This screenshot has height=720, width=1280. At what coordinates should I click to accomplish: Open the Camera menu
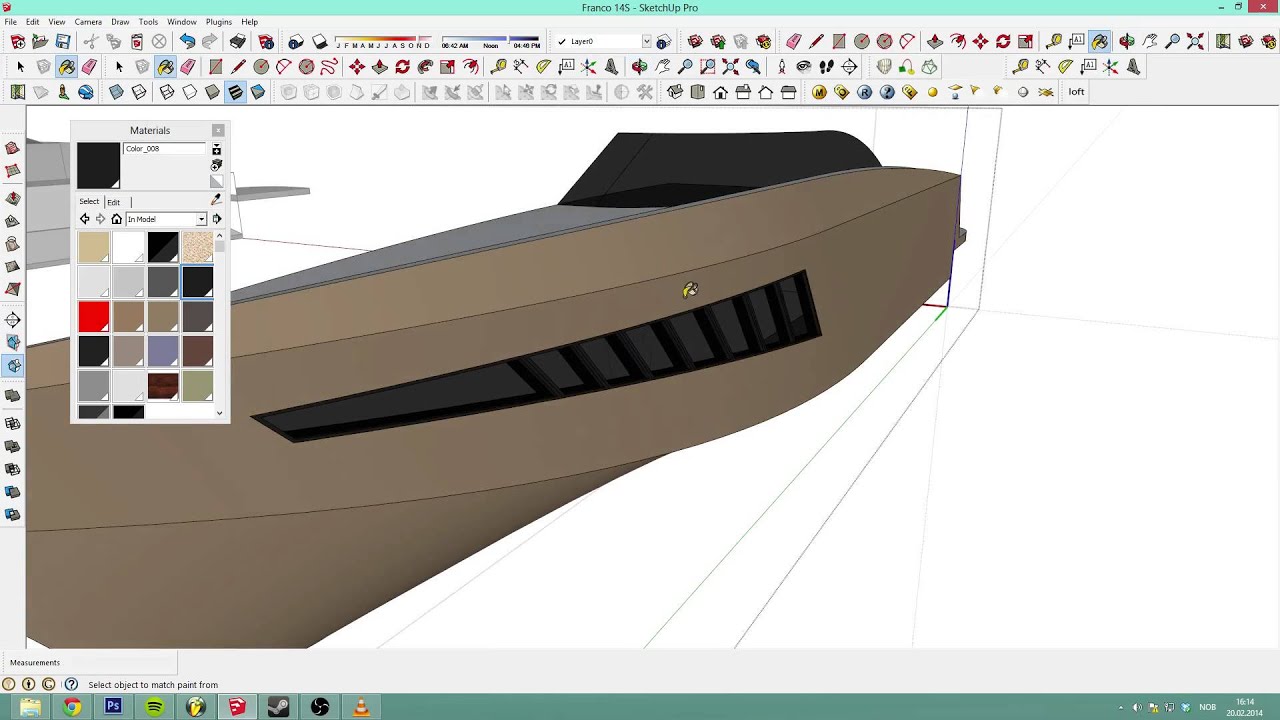click(x=88, y=22)
